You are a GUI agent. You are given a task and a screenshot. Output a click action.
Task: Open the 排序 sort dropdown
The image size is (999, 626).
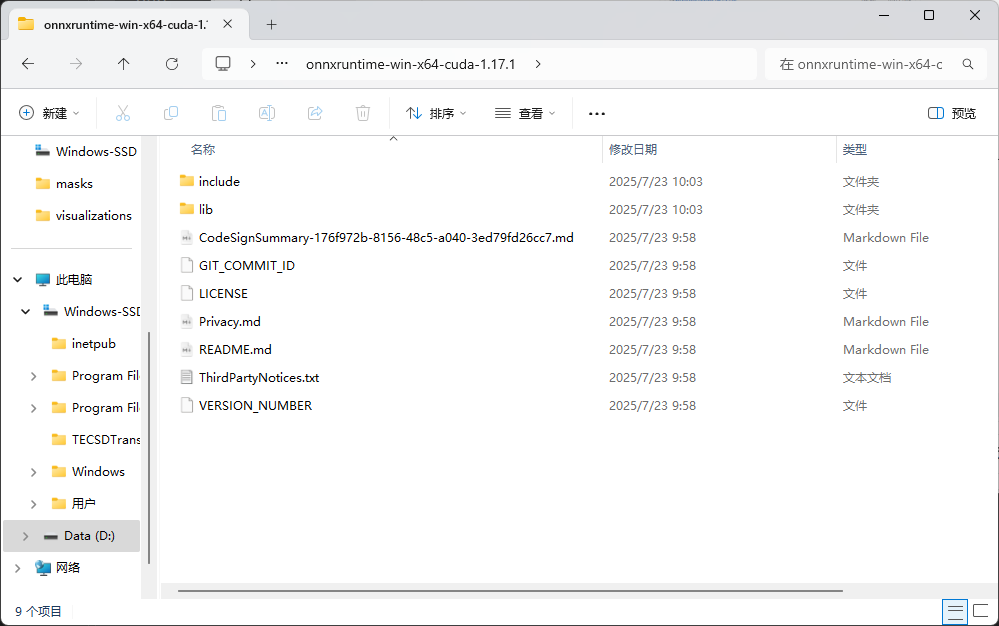(x=436, y=113)
